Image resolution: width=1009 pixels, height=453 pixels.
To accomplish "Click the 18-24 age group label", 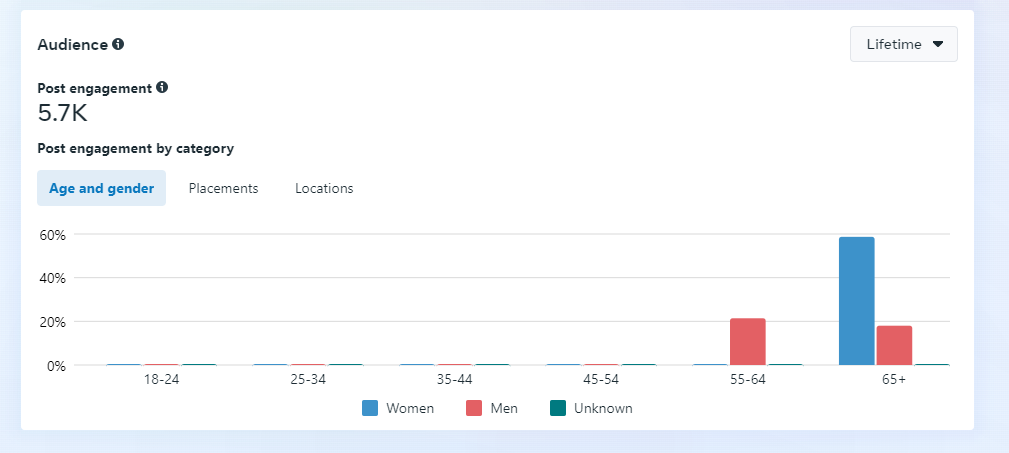I will coord(162,381).
